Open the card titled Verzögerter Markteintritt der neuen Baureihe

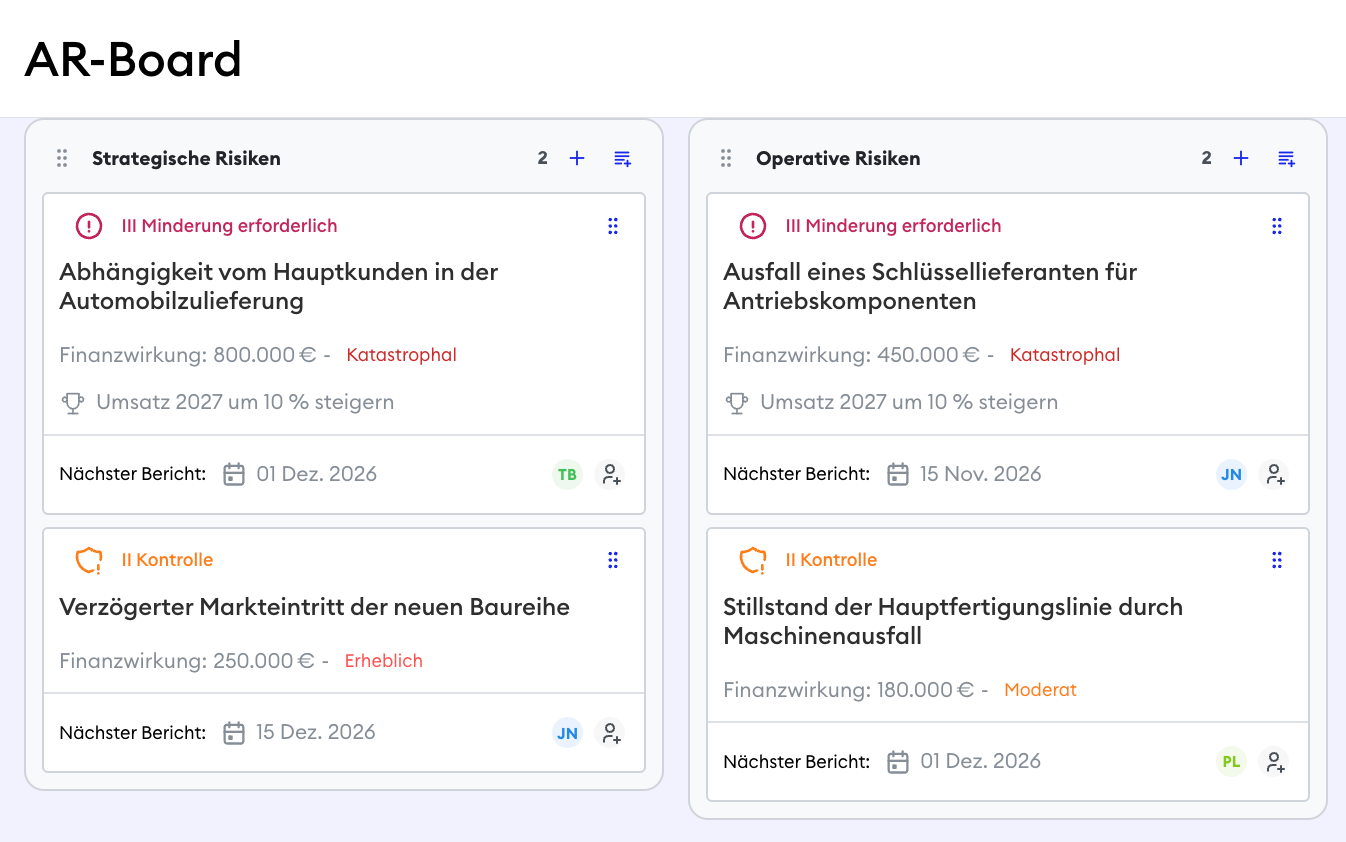(x=315, y=607)
